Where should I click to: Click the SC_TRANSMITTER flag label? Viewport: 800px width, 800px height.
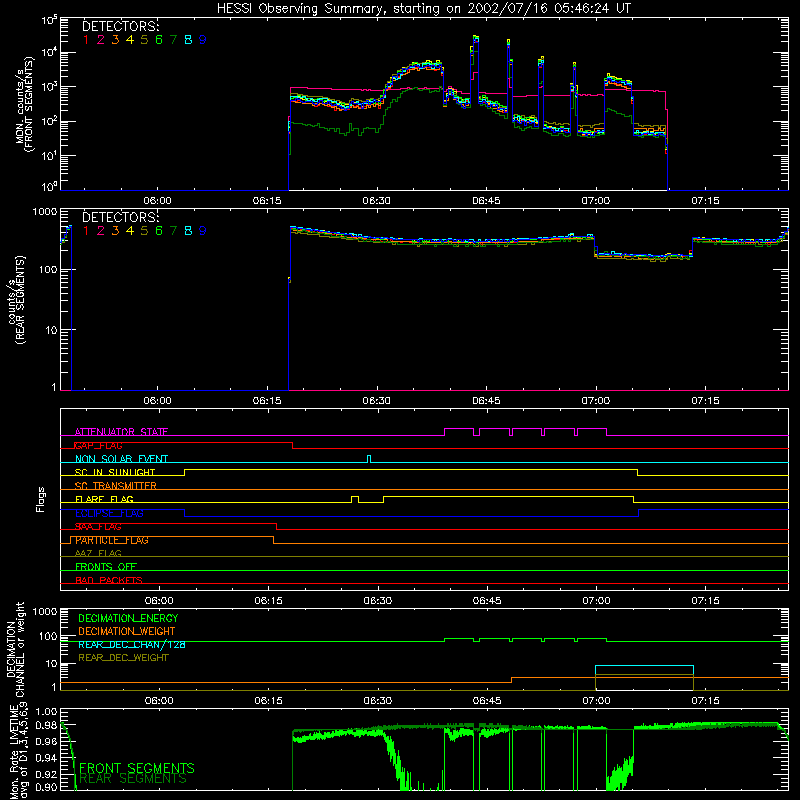116,486
